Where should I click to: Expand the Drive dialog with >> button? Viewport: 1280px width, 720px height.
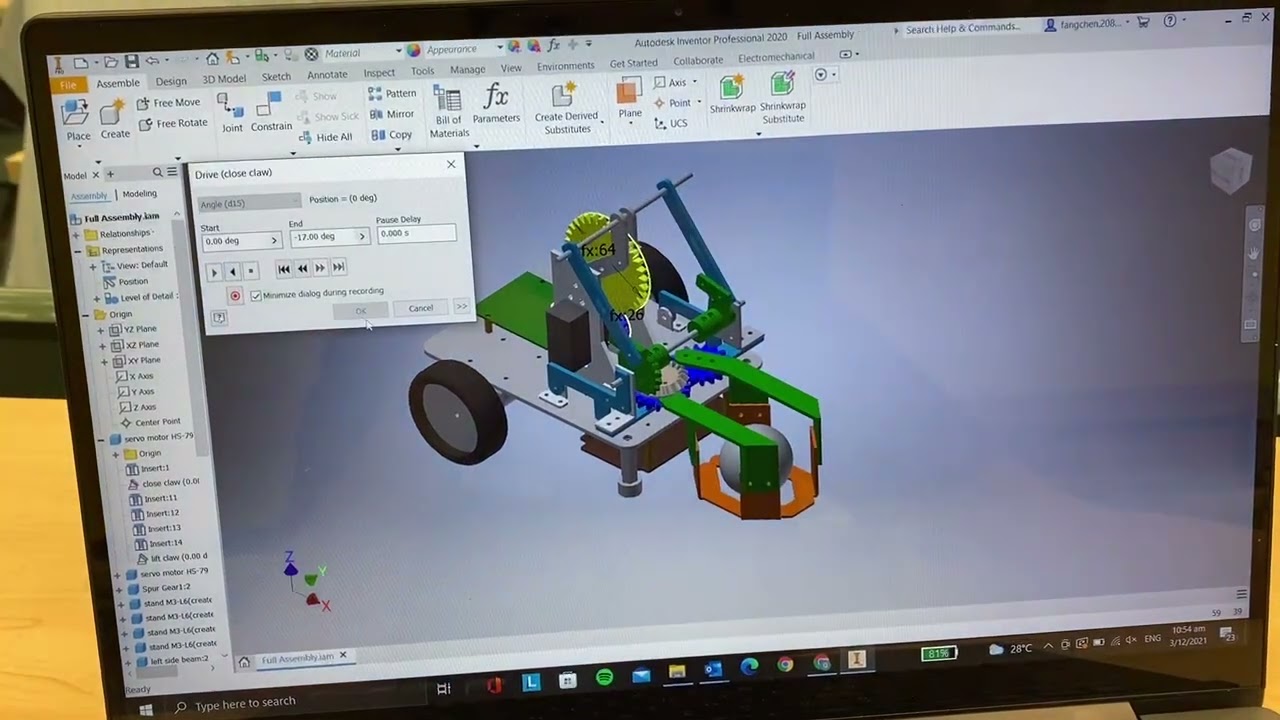[x=461, y=306]
